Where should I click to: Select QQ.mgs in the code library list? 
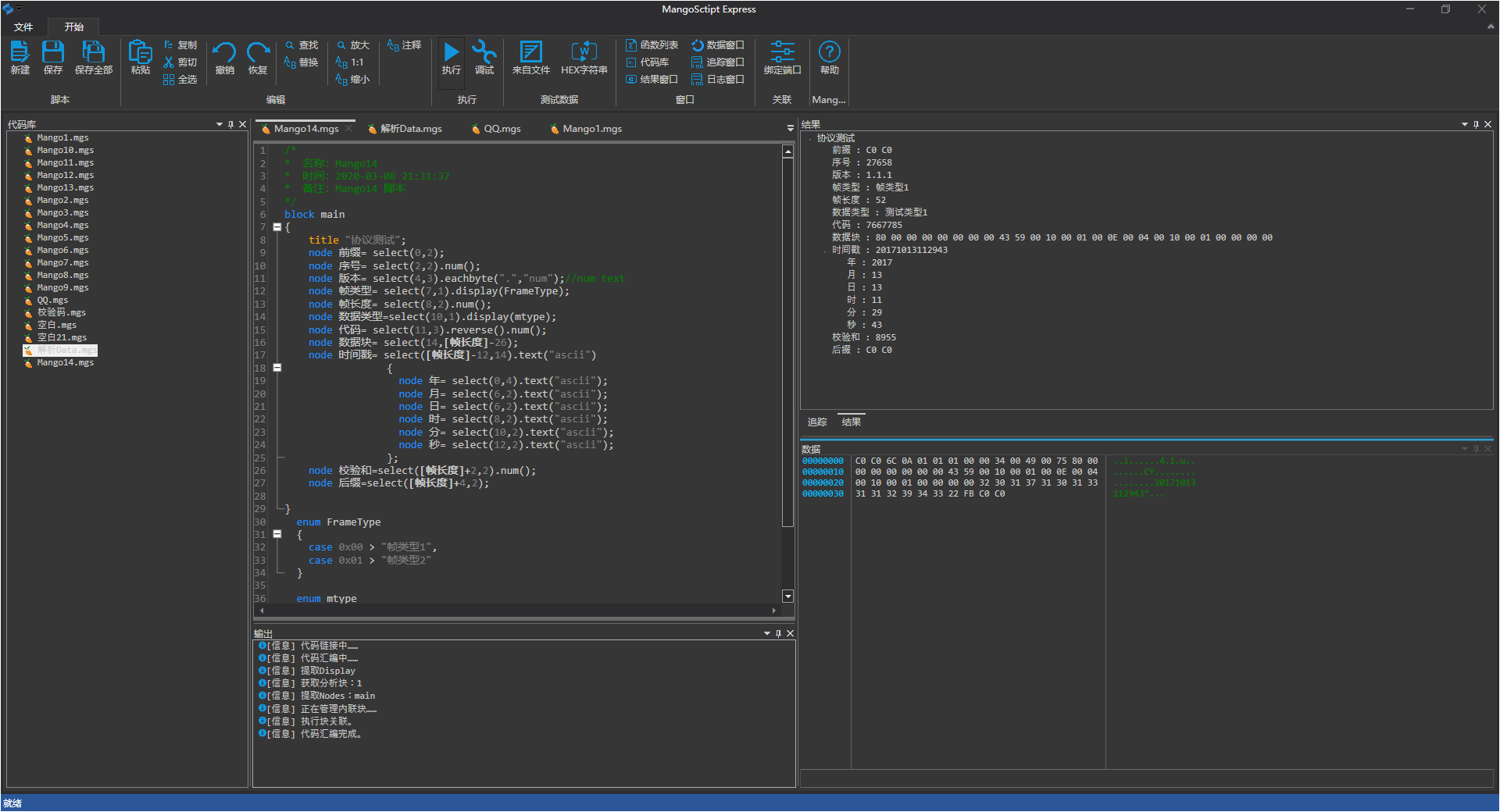47,301
